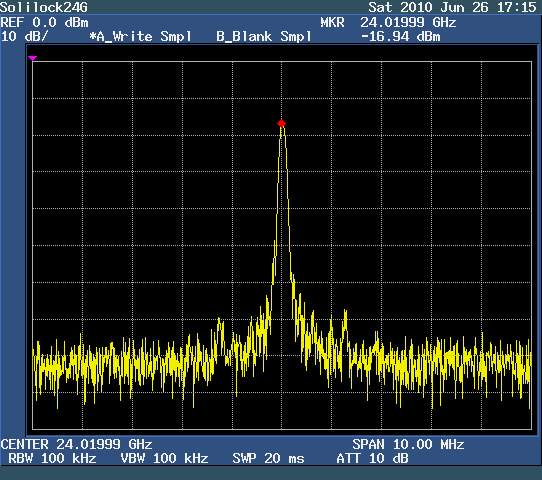Select the 10 dB/ scale setting
Viewport: 542px width, 480px height.
pos(25,36)
